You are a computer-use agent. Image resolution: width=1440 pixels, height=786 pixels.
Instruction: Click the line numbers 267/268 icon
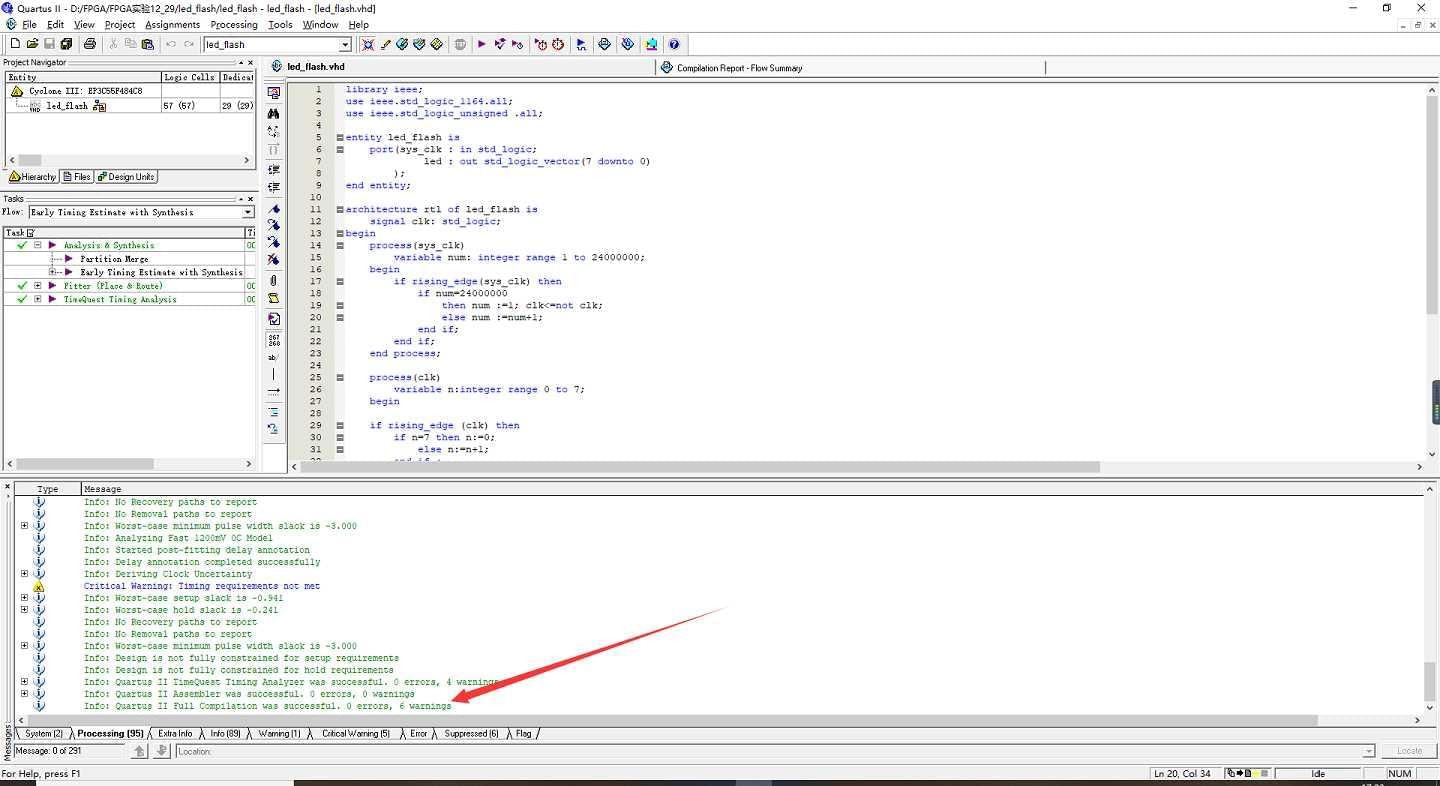273,340
